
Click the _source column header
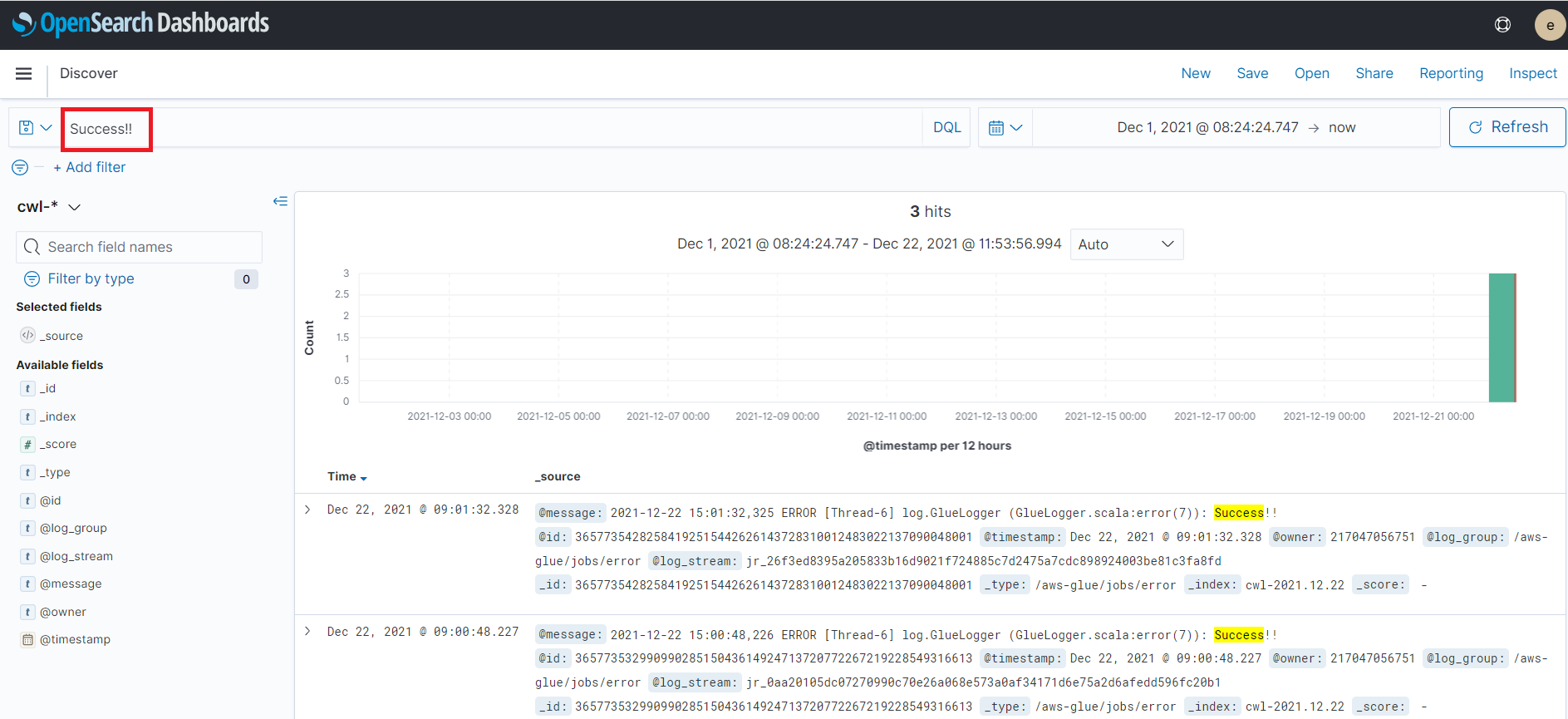point(558,476)
